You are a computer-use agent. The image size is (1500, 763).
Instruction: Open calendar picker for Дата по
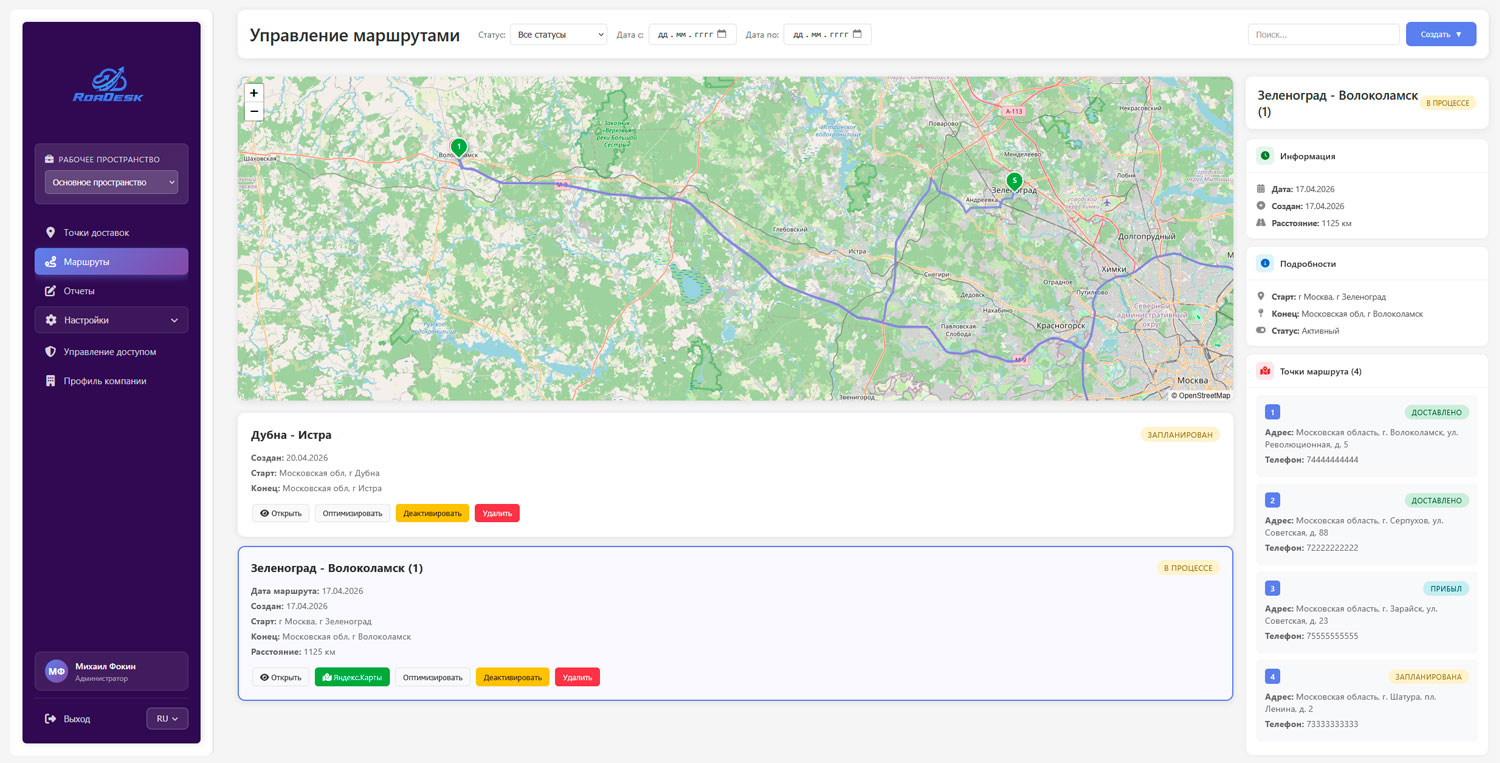(857, 34)
